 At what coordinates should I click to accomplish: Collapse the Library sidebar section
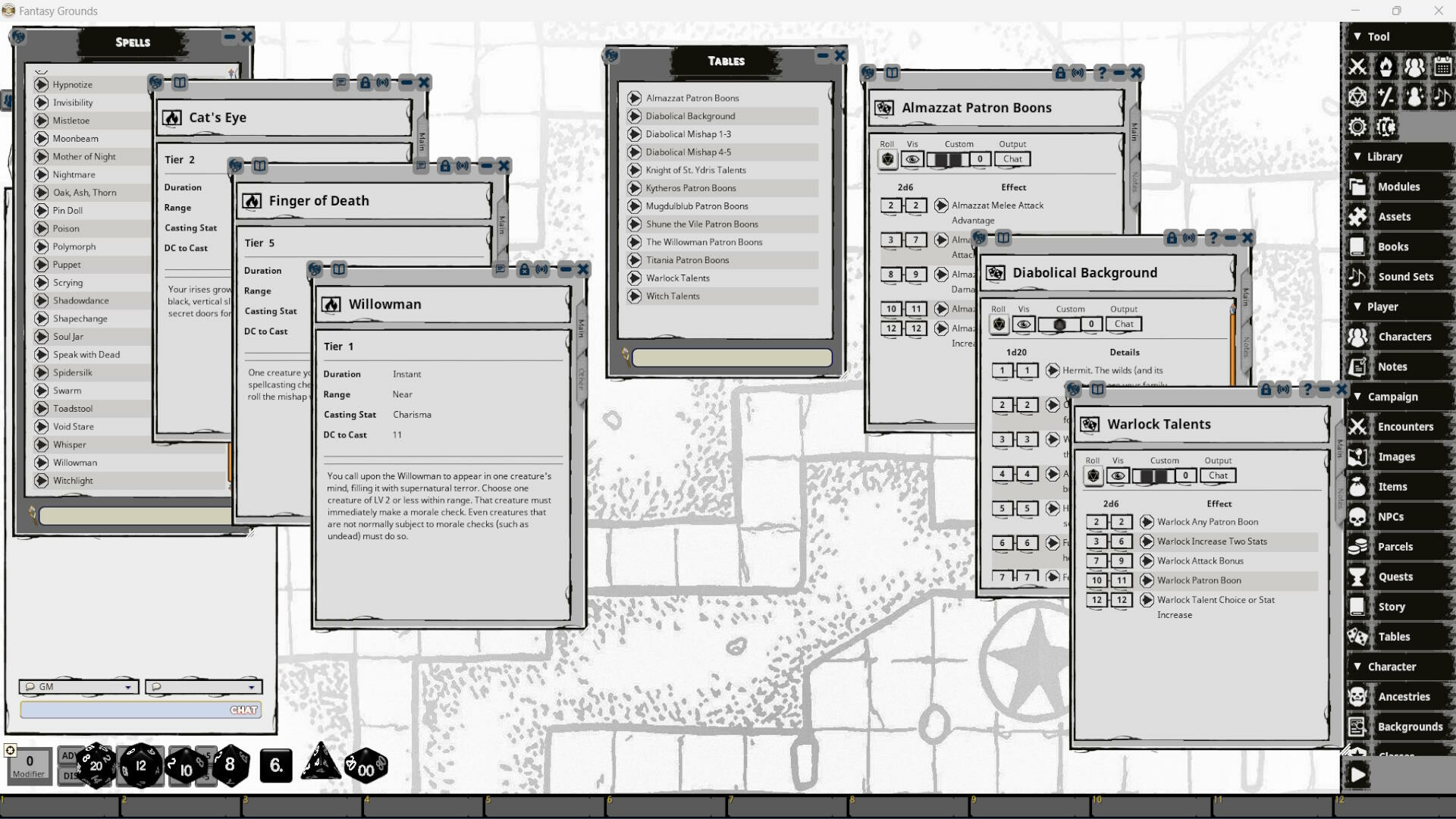click(x=1358, y=156)
